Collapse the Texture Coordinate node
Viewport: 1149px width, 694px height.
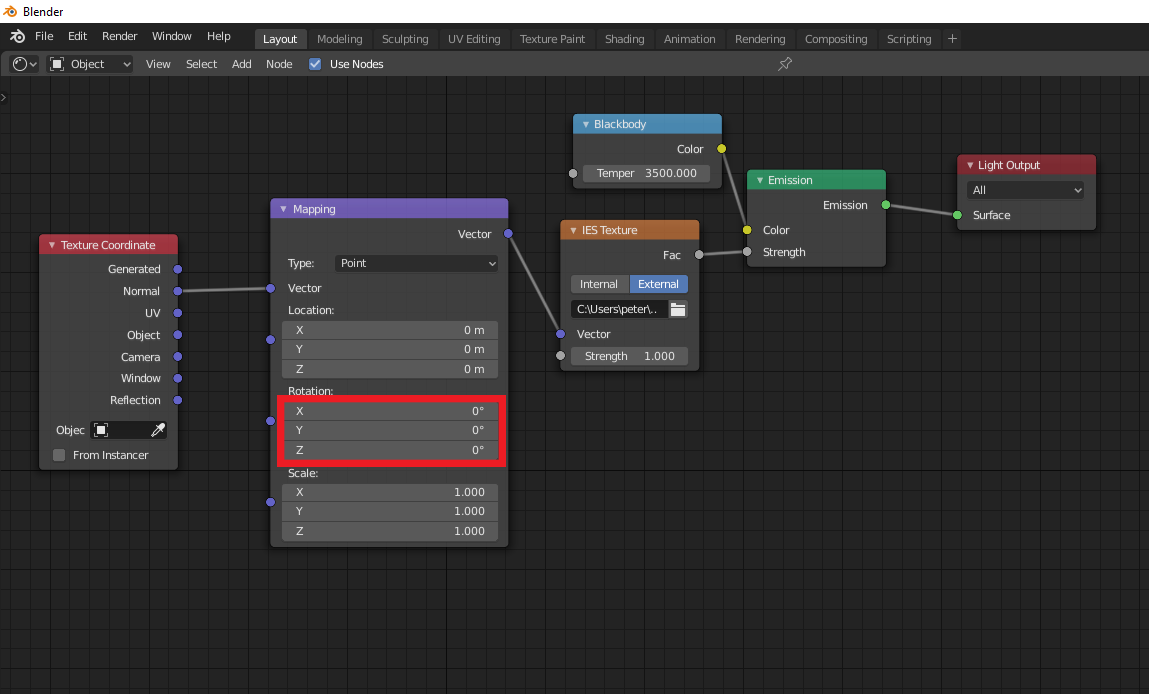click(52, 245)
